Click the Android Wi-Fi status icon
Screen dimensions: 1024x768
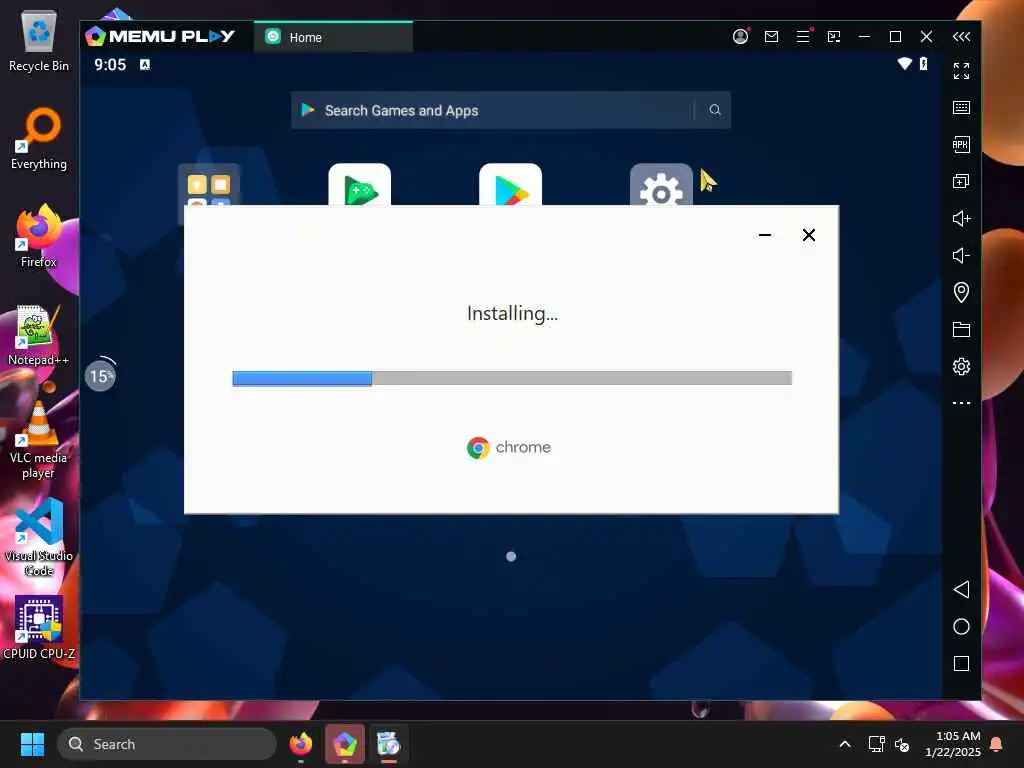point(904,63)
